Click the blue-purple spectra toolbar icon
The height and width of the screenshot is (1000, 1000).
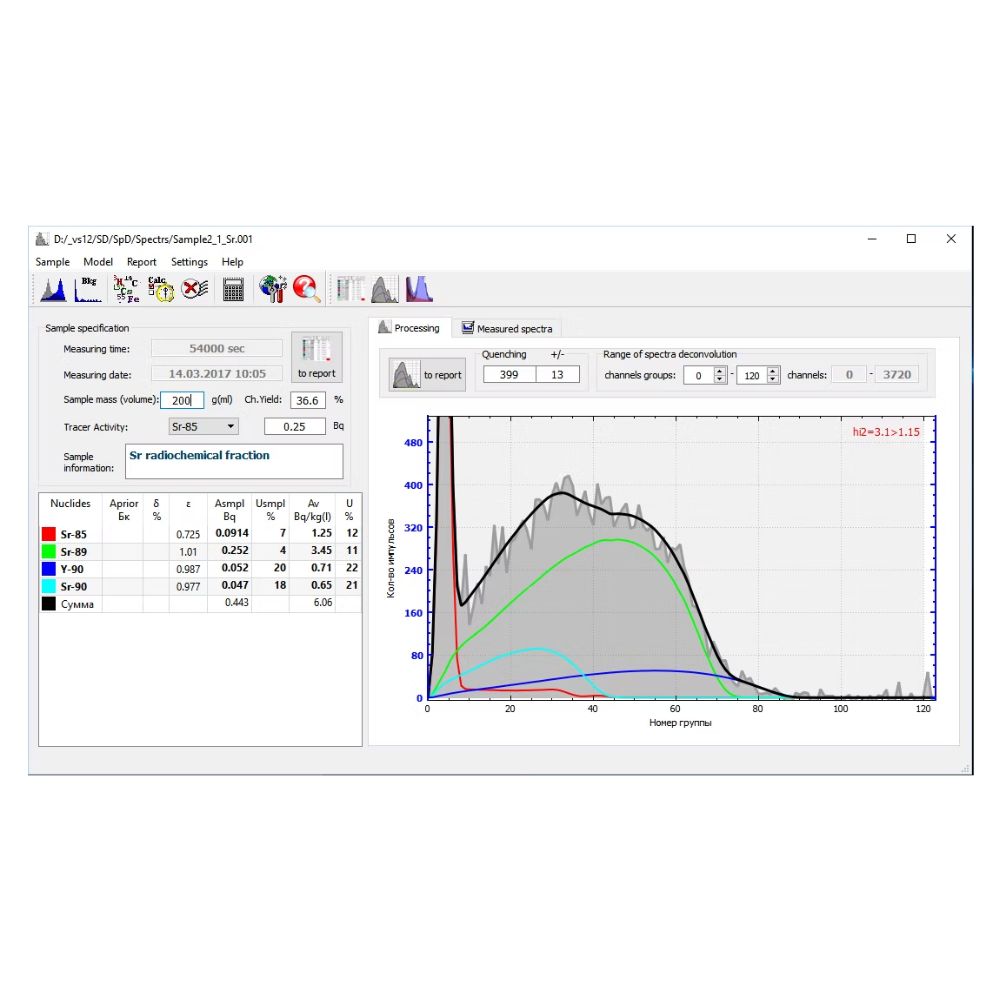click(x=419, y=289)
